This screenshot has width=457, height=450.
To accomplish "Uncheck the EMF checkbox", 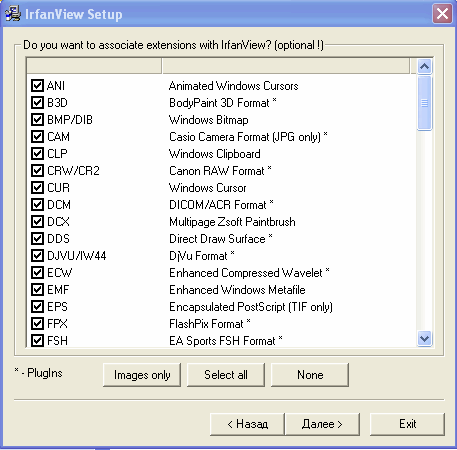I will click(37, 290).
